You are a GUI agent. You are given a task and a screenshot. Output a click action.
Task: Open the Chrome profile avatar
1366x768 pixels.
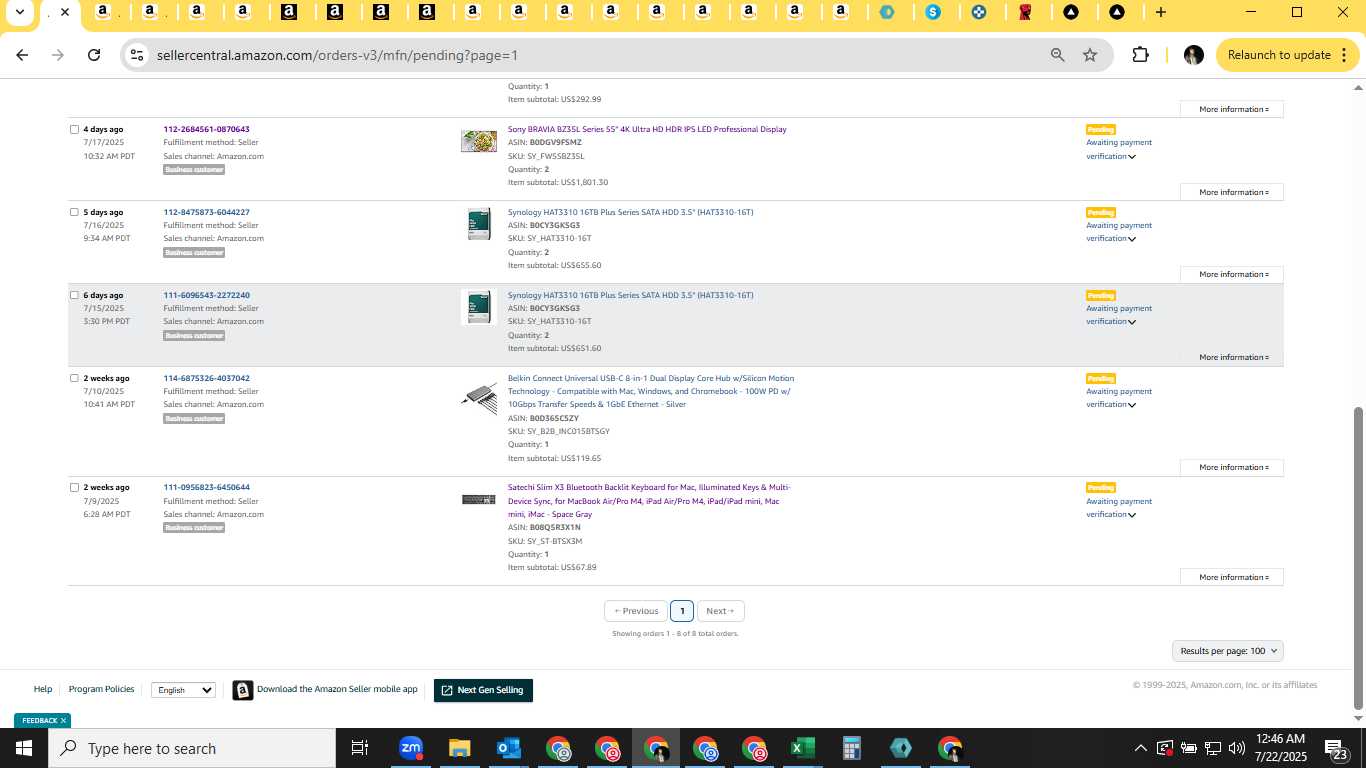(x=1193, y=55)
